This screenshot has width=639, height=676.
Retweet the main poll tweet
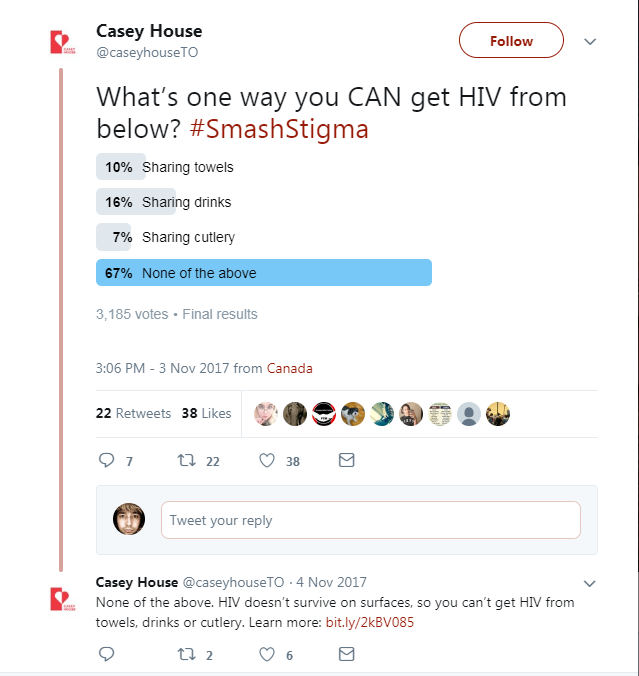tap(187, 460)
